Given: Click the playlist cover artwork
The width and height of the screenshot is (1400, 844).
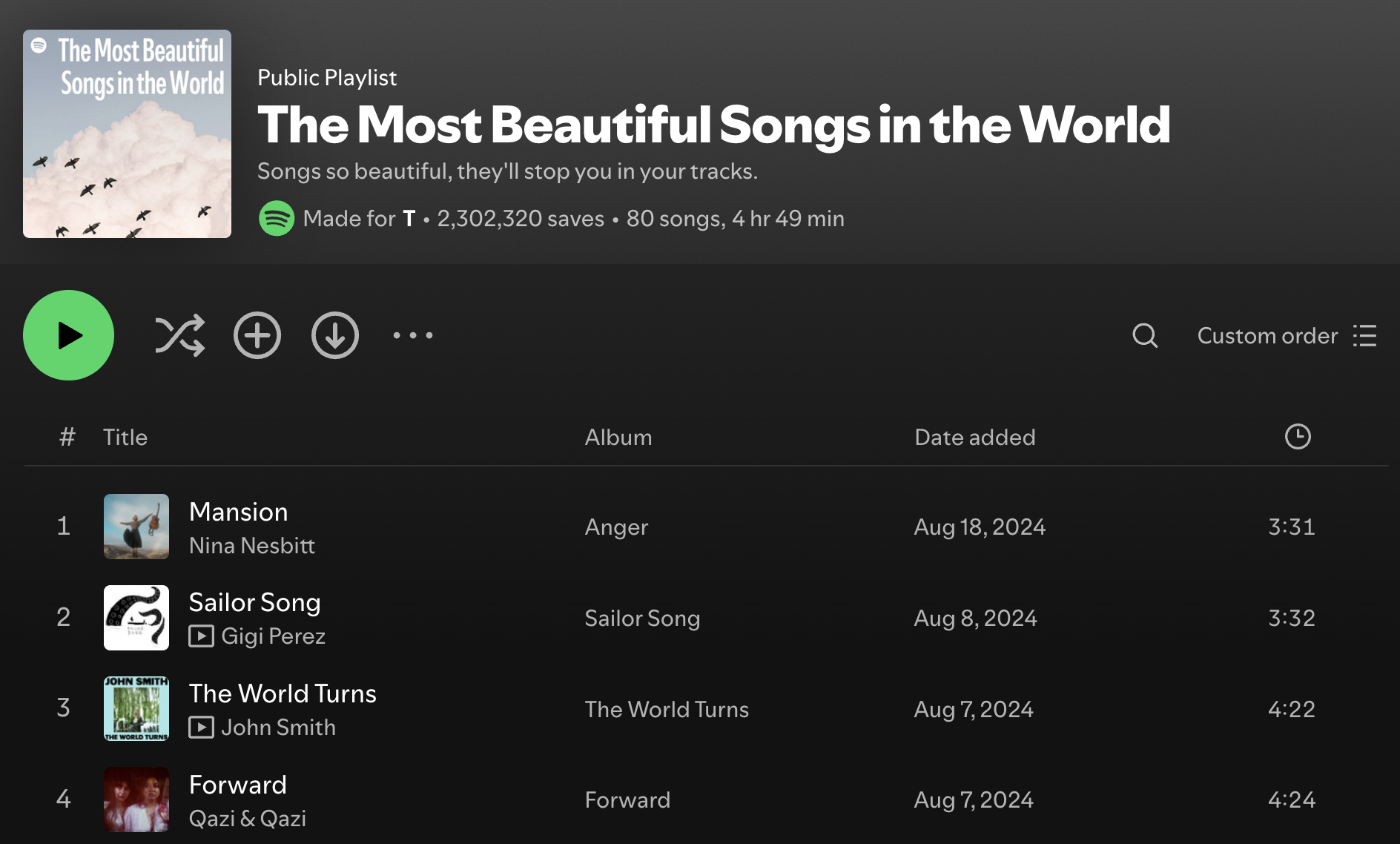Looking at the screenshot, I should pos(127,134).
